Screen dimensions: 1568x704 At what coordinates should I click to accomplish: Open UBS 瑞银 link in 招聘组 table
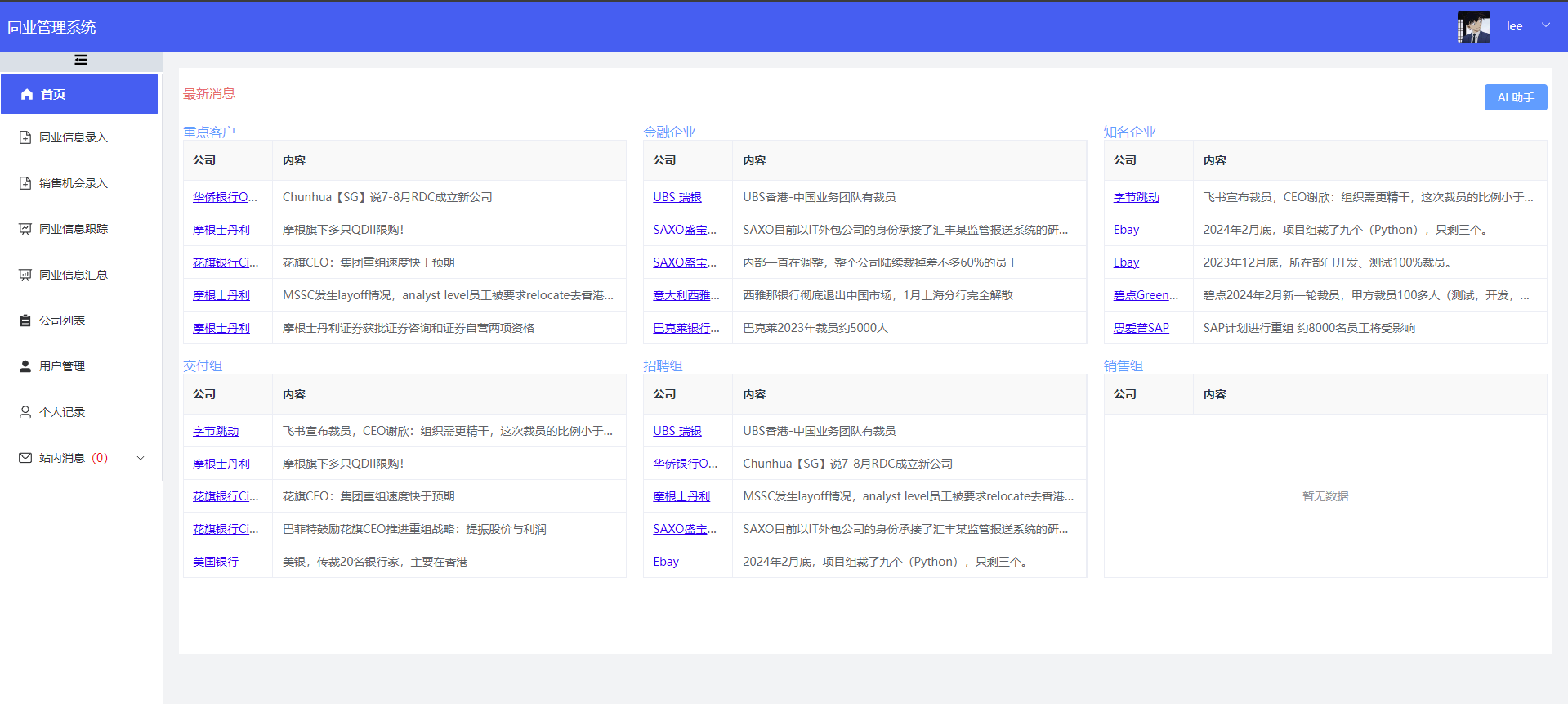[x=677, y=431]
